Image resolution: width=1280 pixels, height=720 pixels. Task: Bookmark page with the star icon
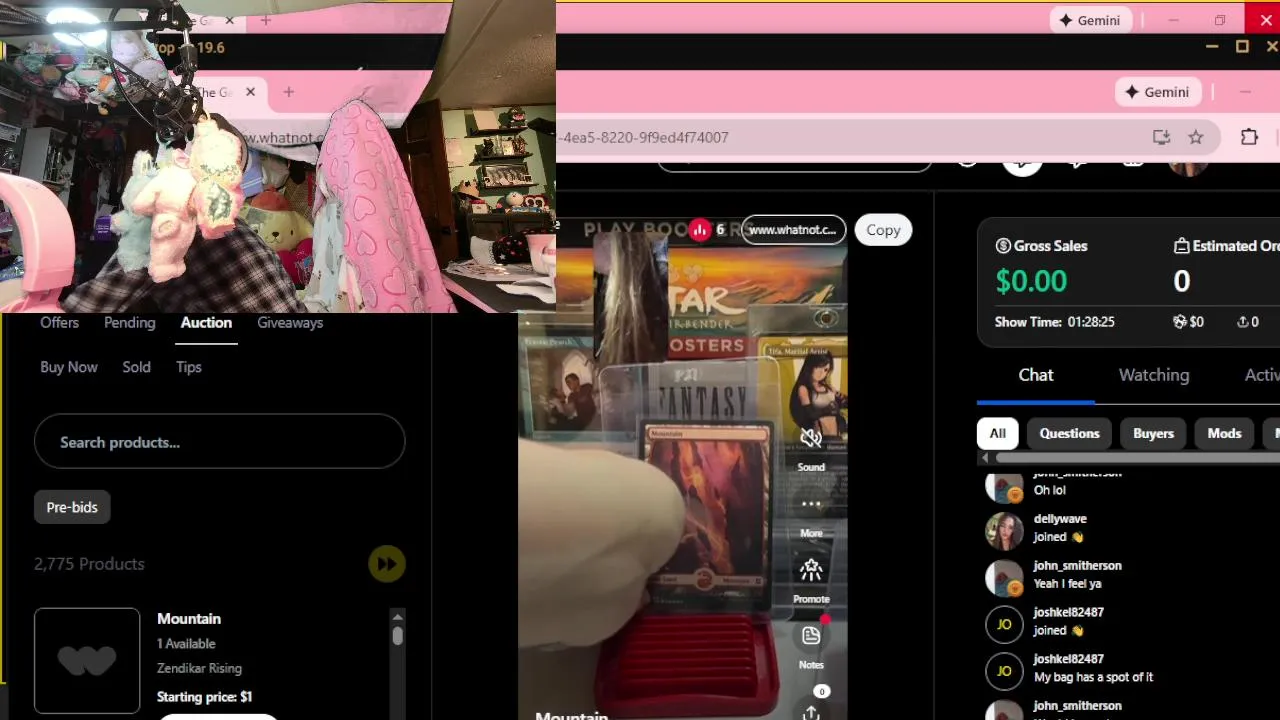pyautogui.click(x=1195, y=137)
